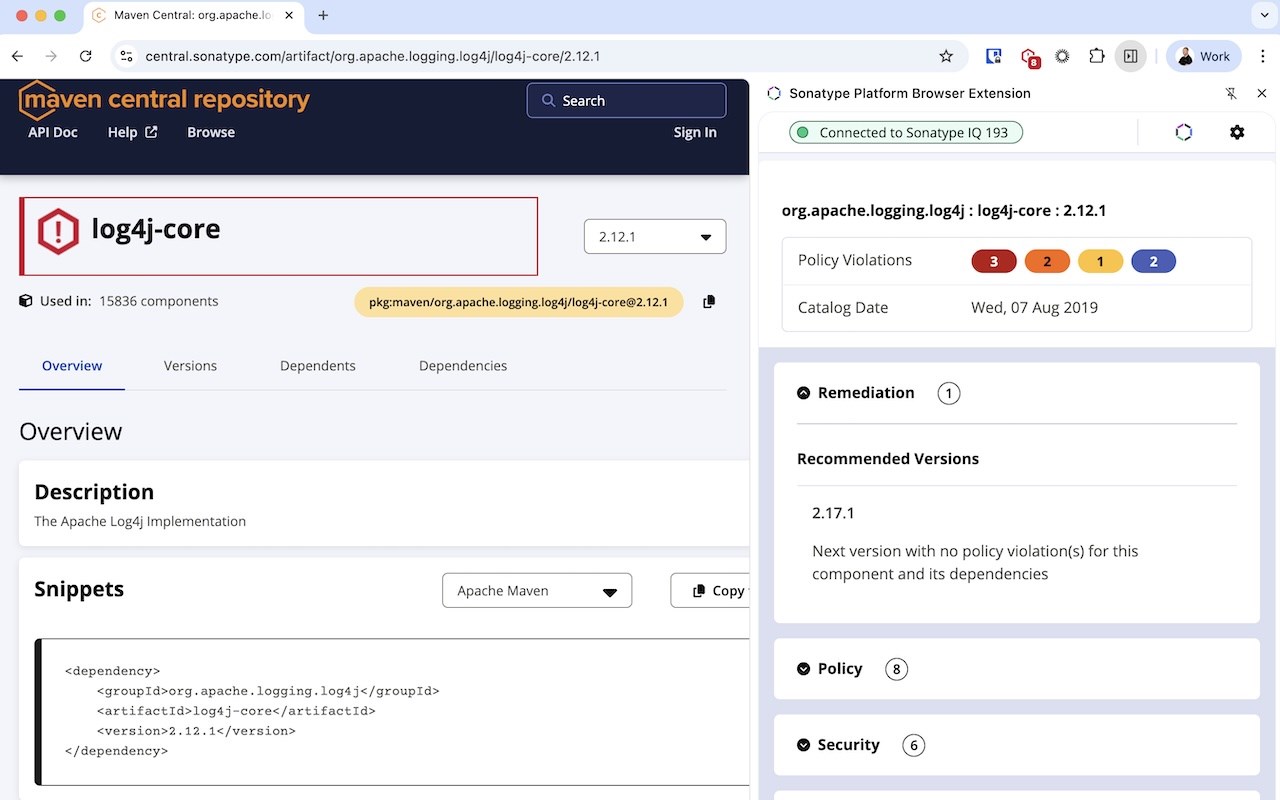The height and width of the screenshot is (800, 1280).
Task: Click the Policy count badge 8
Action: [897, 670]
